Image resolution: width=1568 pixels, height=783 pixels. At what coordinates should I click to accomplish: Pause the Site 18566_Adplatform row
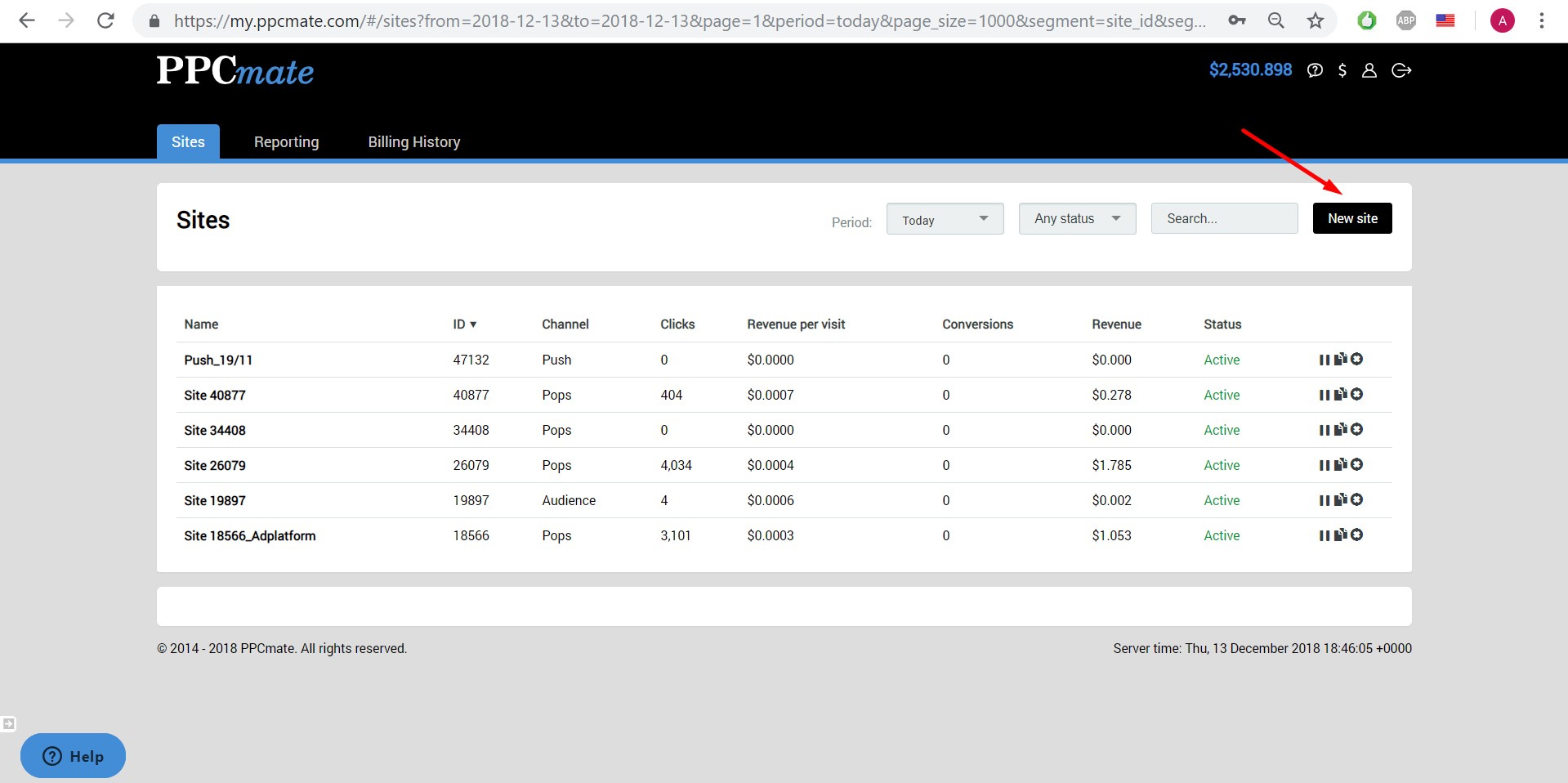click(1324, 535)
